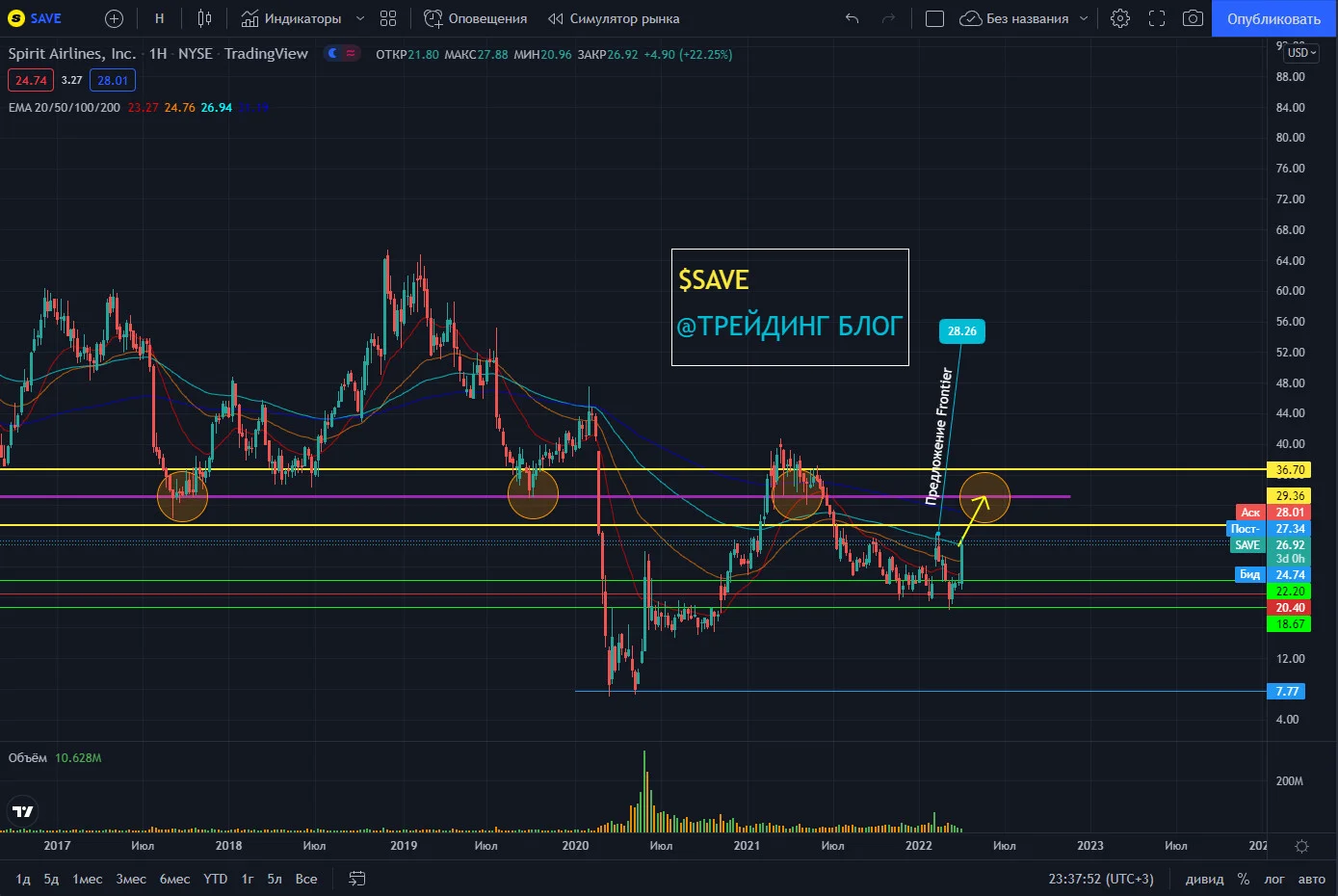Screen dimensions: 1338x896
Task: Open the H timeframe interval selector
Action: 159,18
